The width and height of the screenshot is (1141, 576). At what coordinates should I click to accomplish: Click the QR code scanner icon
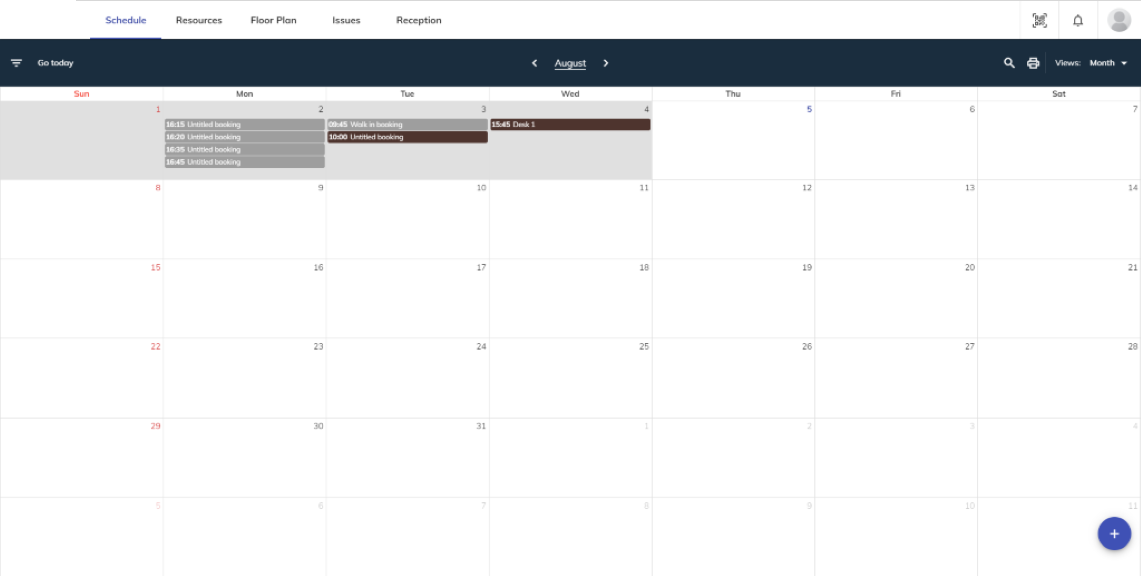1039,20
